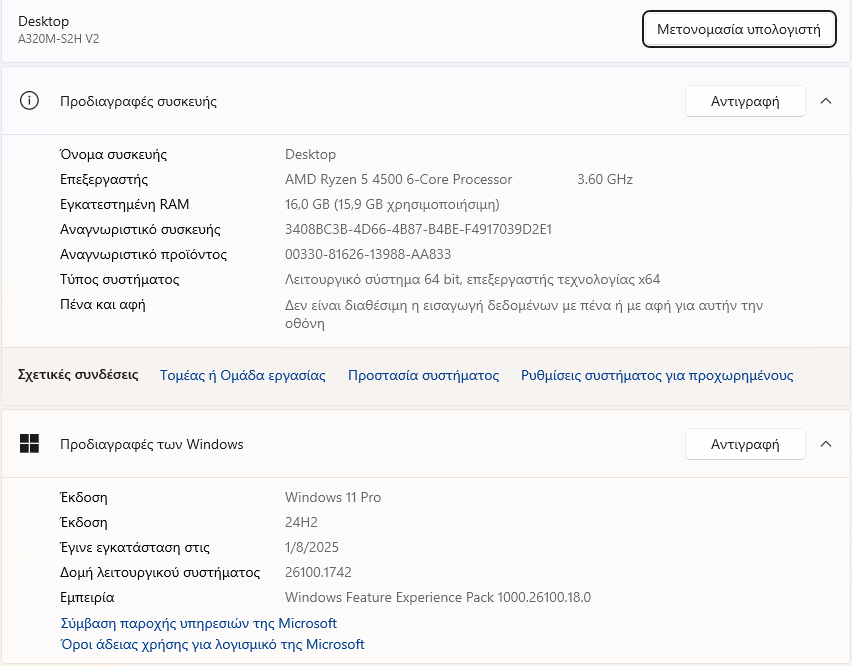Click the 'Αναγνωριστικό συσκευής' label
This screenshot has height=666, width=852.
(x=140, y=229)
